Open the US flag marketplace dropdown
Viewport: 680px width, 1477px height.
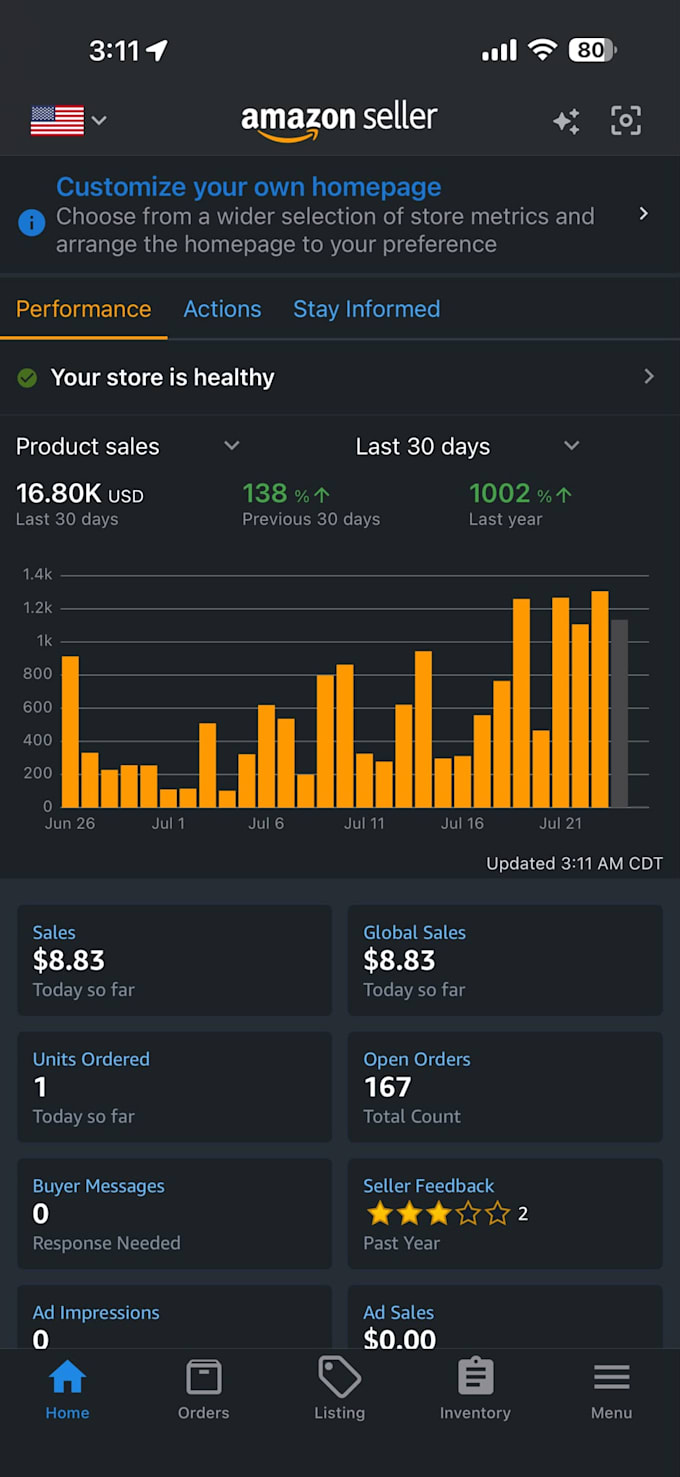click(68, 121)
